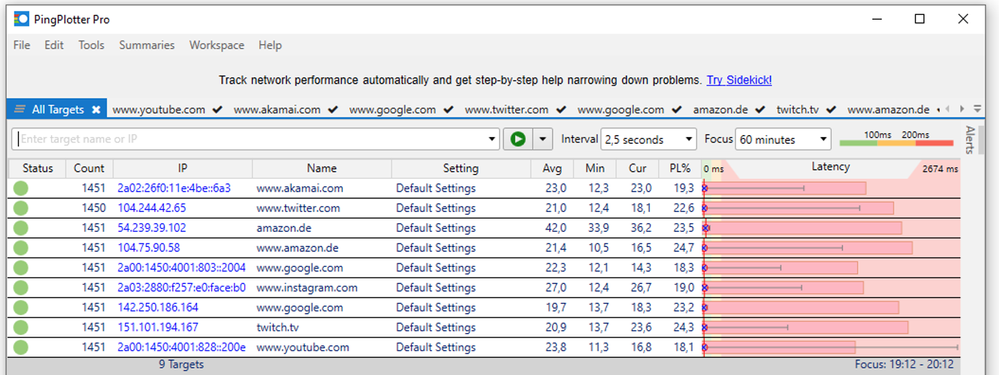
Task: Click the latency bar for twitch.tv
Action: pyautogui.click(x=806, y=327)
